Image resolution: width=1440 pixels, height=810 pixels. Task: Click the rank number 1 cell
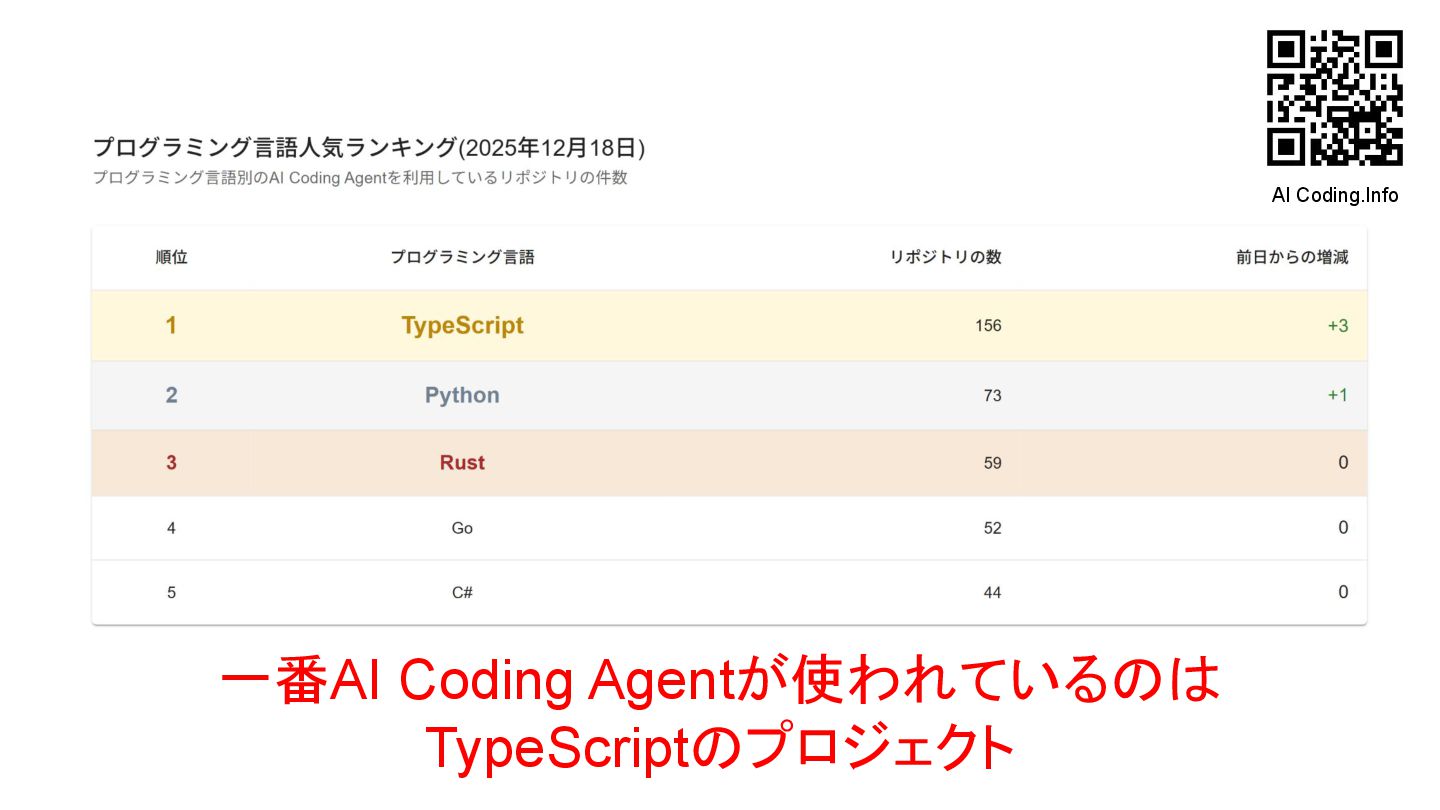pos(171,325)
